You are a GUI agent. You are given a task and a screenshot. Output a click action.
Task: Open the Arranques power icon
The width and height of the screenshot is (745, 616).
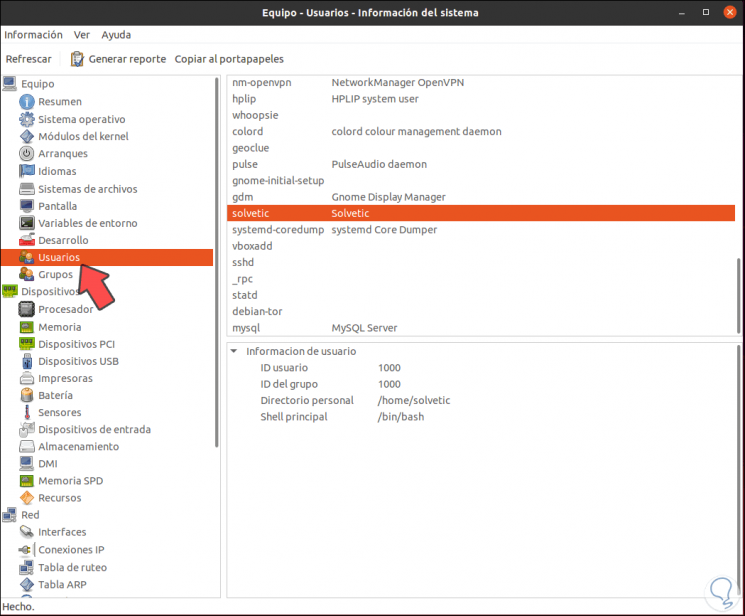[x=27, y=153]
